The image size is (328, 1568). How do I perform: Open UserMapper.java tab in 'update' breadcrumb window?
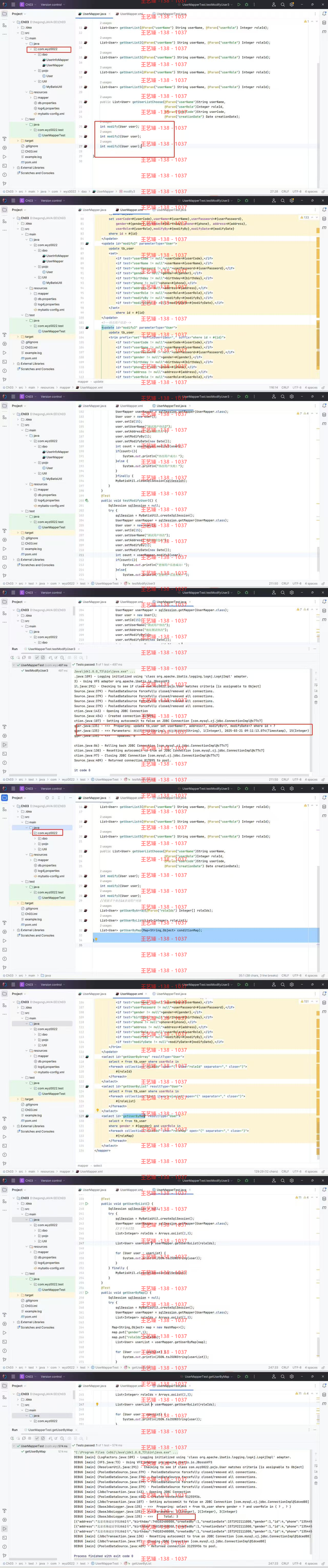click(x=93, y=209)
